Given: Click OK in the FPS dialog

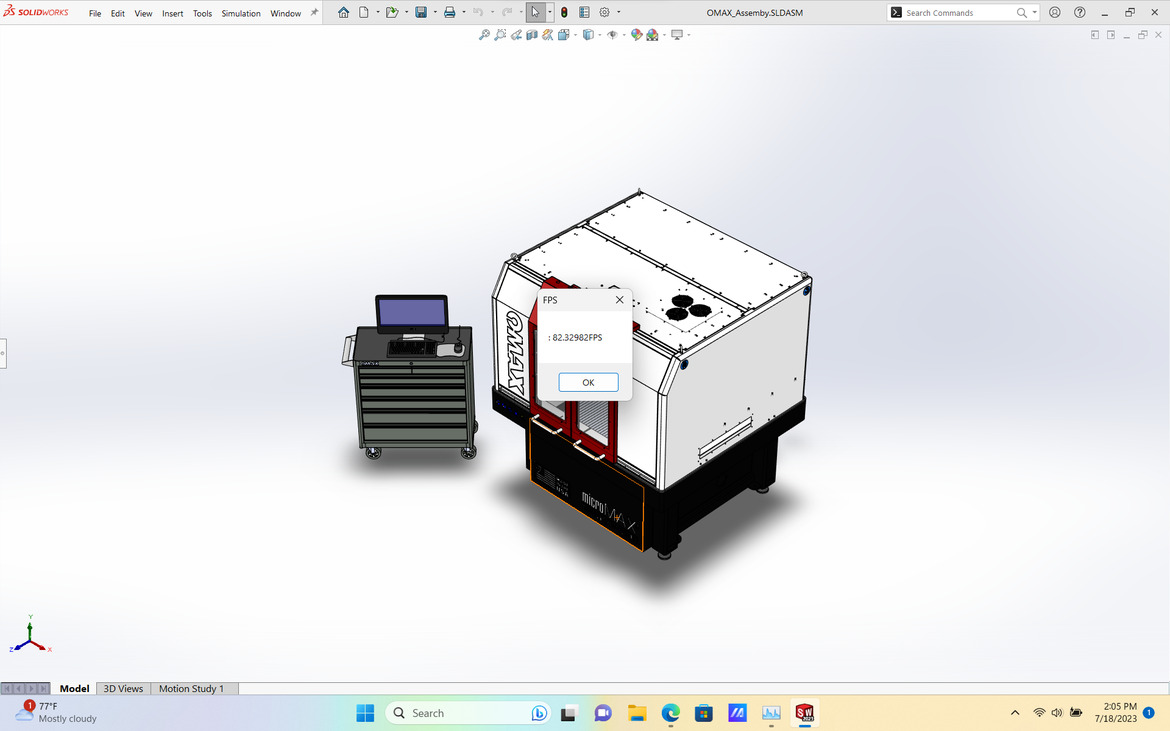Looking at the screenshot, I should pyautogui.click(x=588, y=382).
